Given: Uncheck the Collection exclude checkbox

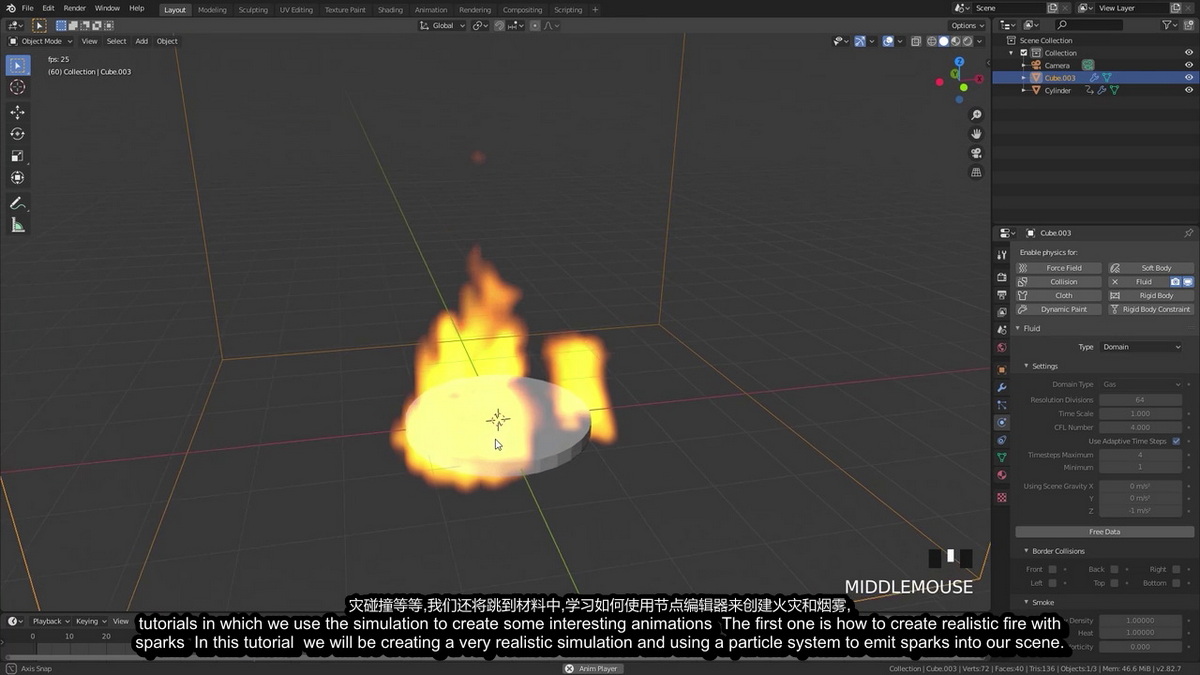Looking at the screenshot, I should (1023, 53).
